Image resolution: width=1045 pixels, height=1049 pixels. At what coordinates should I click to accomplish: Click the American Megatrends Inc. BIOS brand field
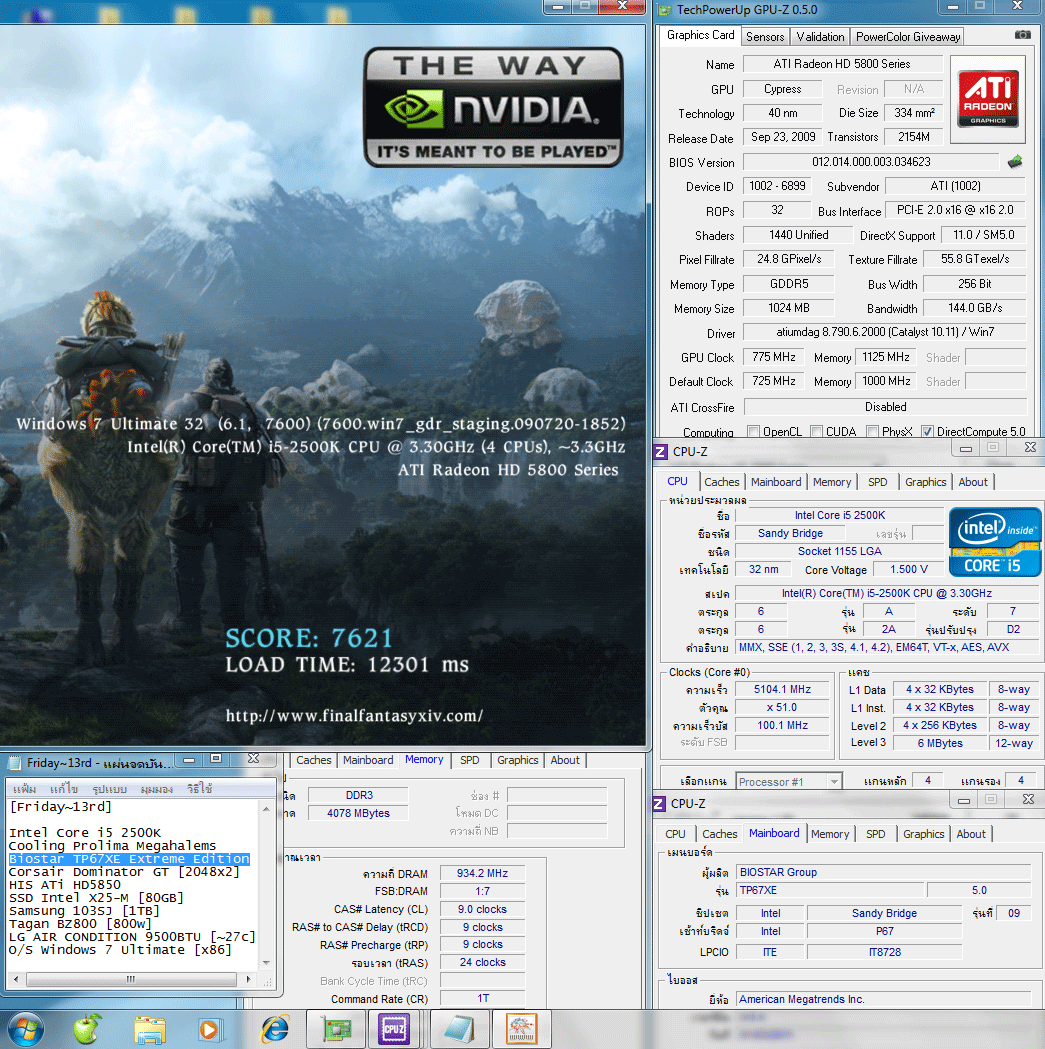click(883, 999)
